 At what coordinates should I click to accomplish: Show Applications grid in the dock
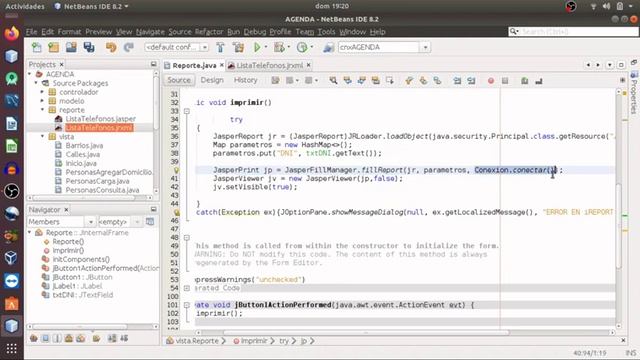tap(11, 348)
